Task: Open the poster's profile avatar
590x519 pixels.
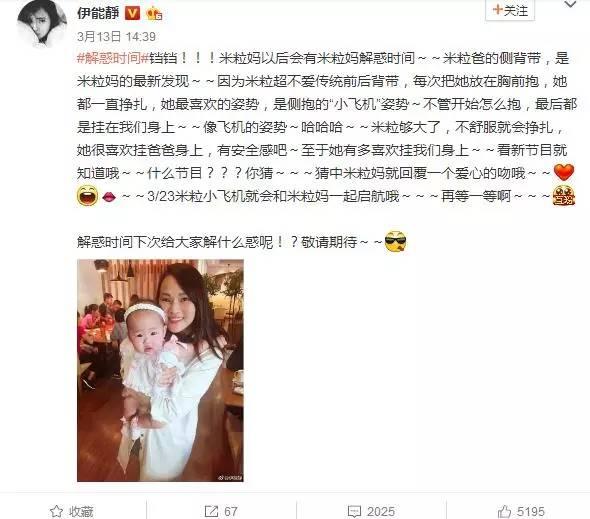Action: coord(41,23)
